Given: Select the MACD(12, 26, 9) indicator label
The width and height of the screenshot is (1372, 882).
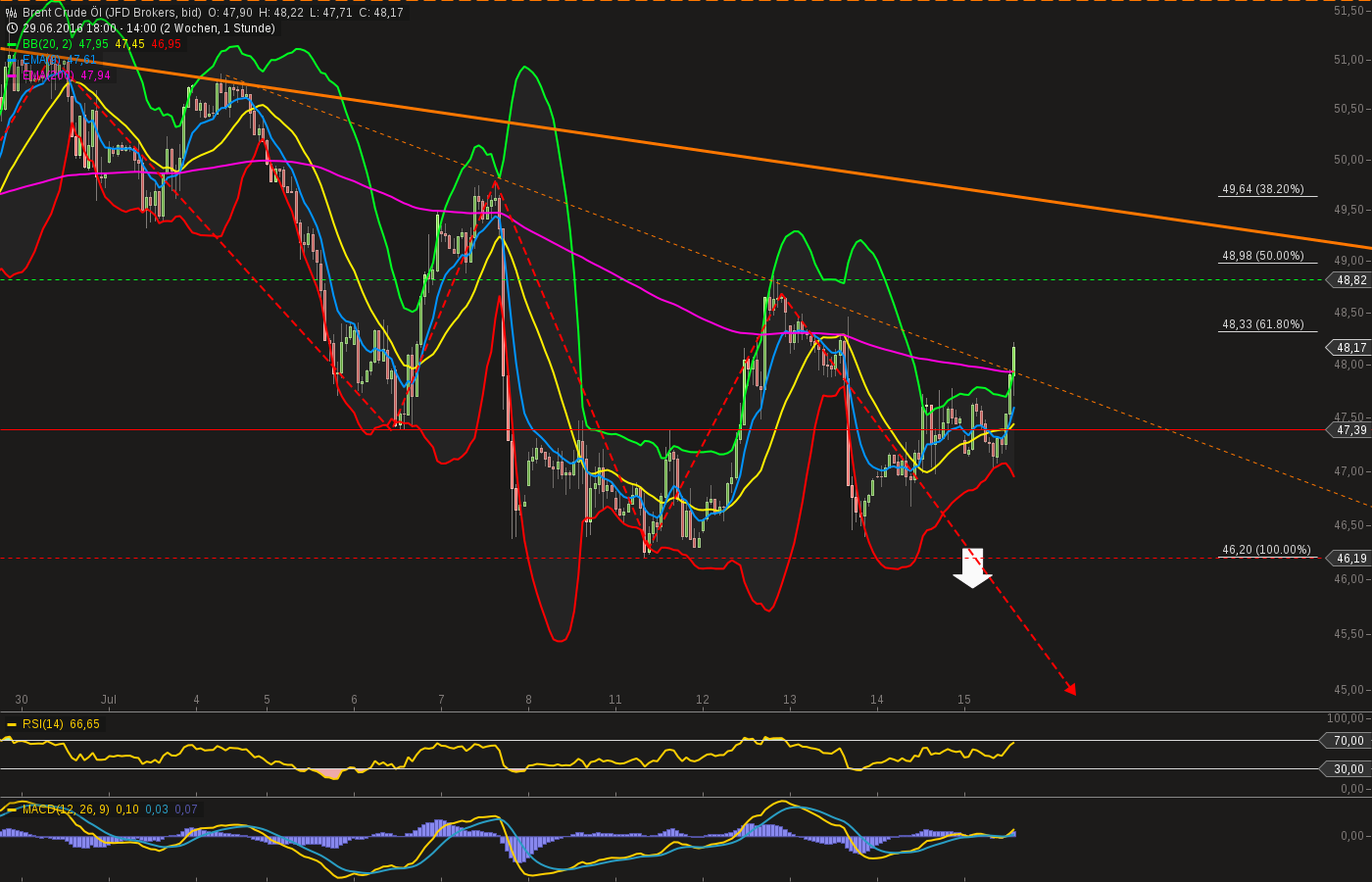Looking at the screenshot, I should (x=66, y=809).
